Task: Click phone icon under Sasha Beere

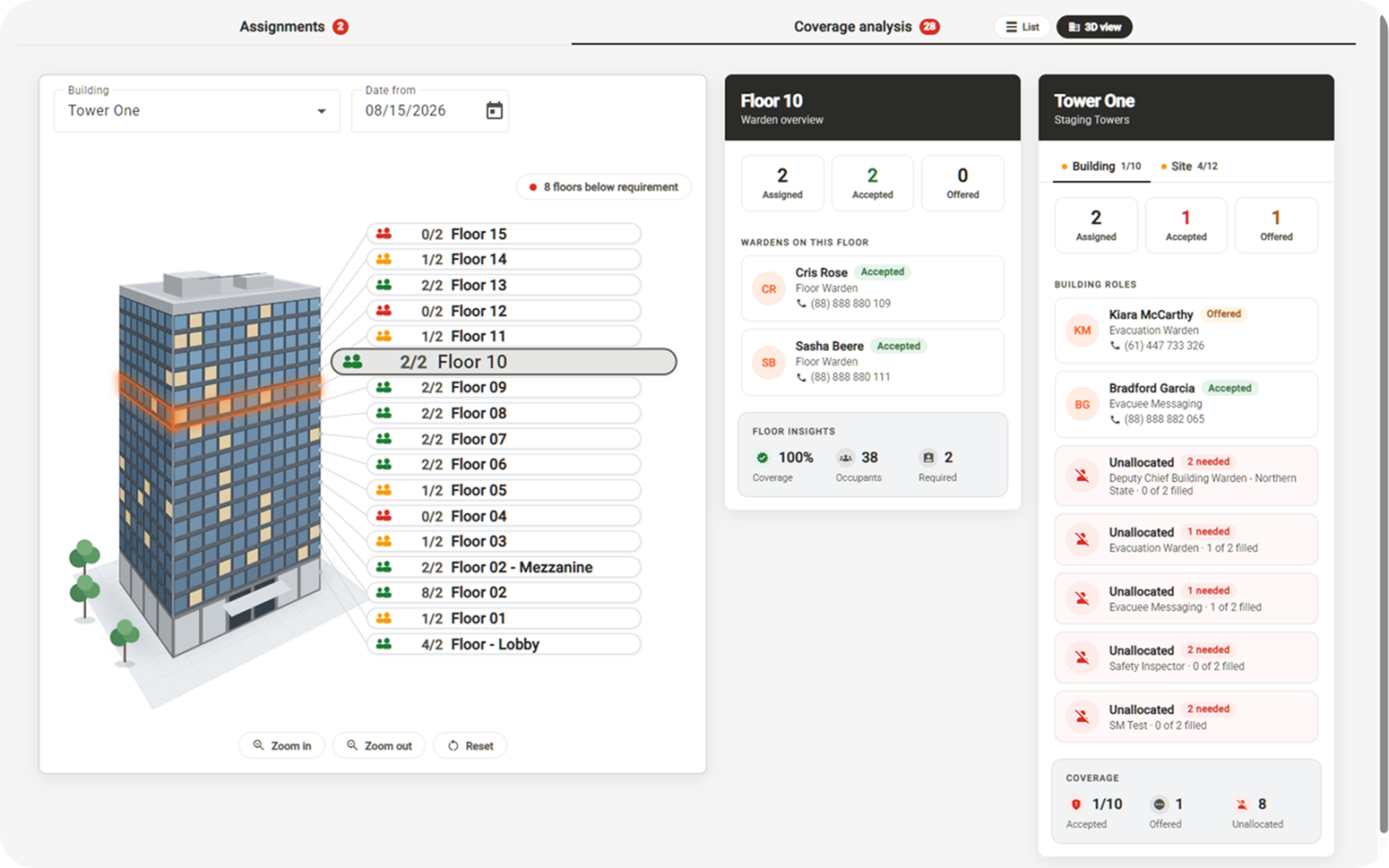Action: coord(801,377)
